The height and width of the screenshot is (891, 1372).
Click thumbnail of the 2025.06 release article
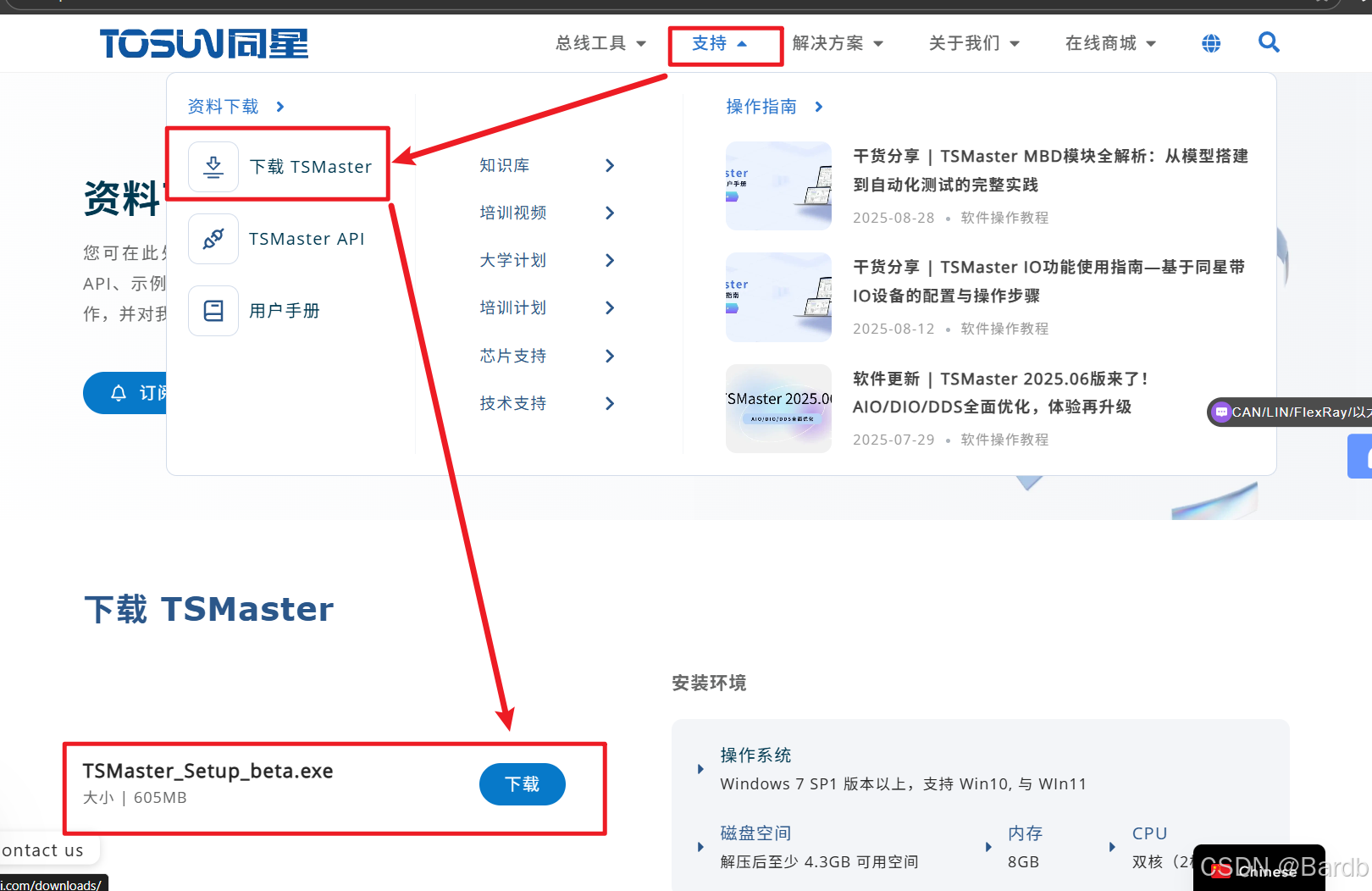(x=779, y=408)
